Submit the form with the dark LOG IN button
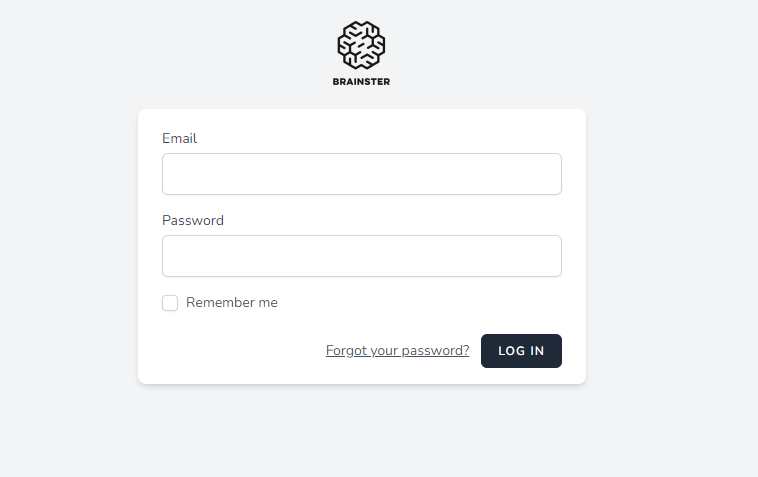758x477 pixels. pos(521,351)
